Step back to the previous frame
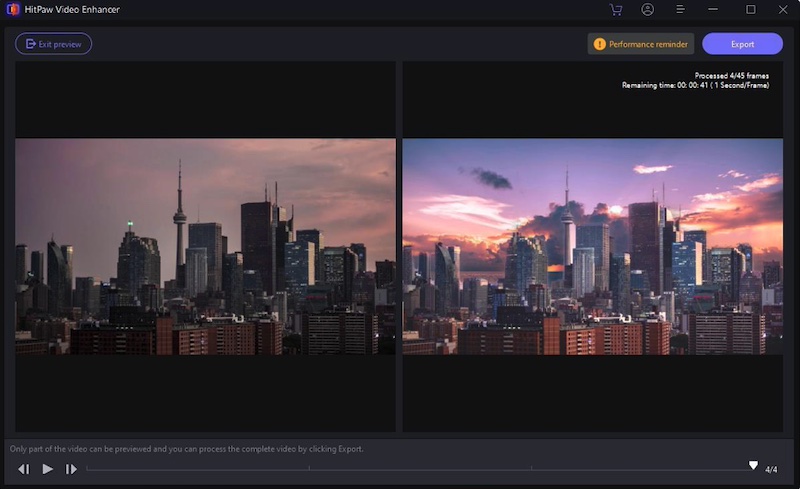This screenshot has height=489, width=800. [x=23, y=469]
